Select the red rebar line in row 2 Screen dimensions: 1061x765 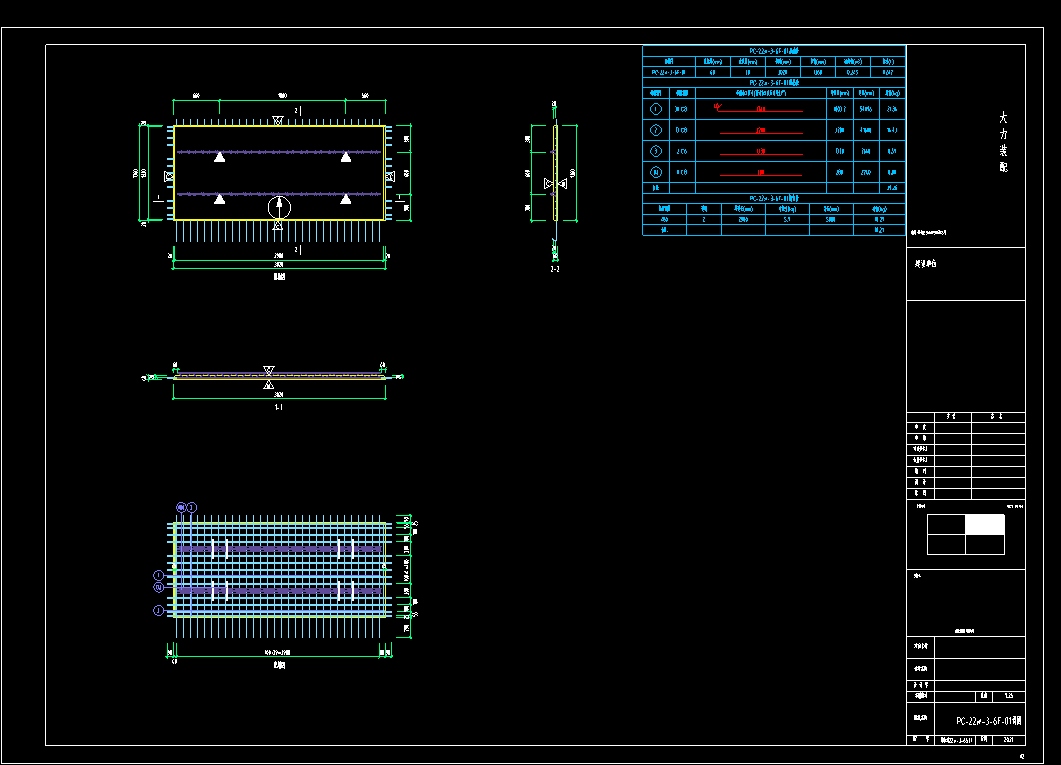(x=761, y=133)
